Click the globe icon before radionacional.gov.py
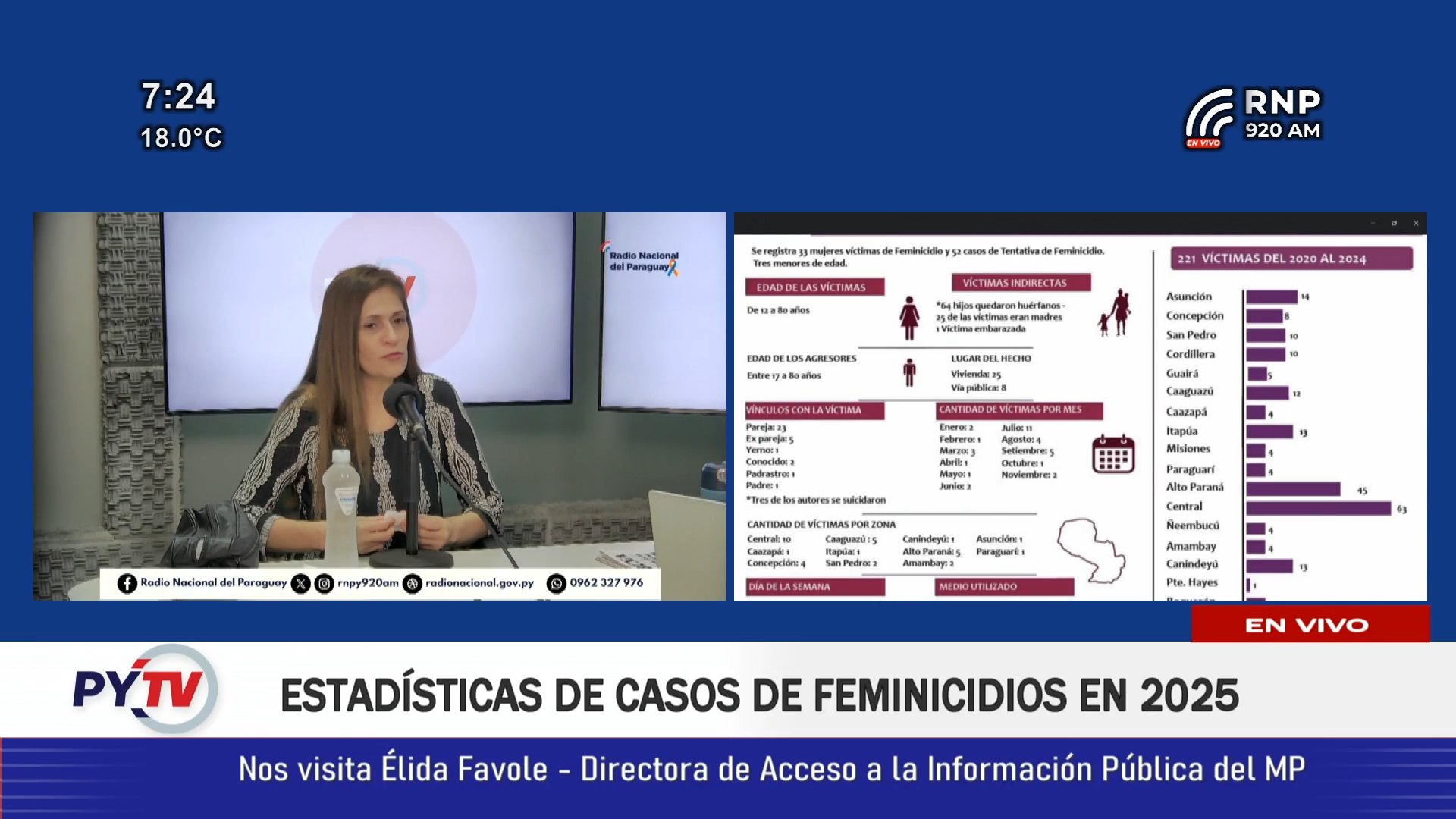The height and width of the screenshot is (819, 1456). tap(413, 583)
